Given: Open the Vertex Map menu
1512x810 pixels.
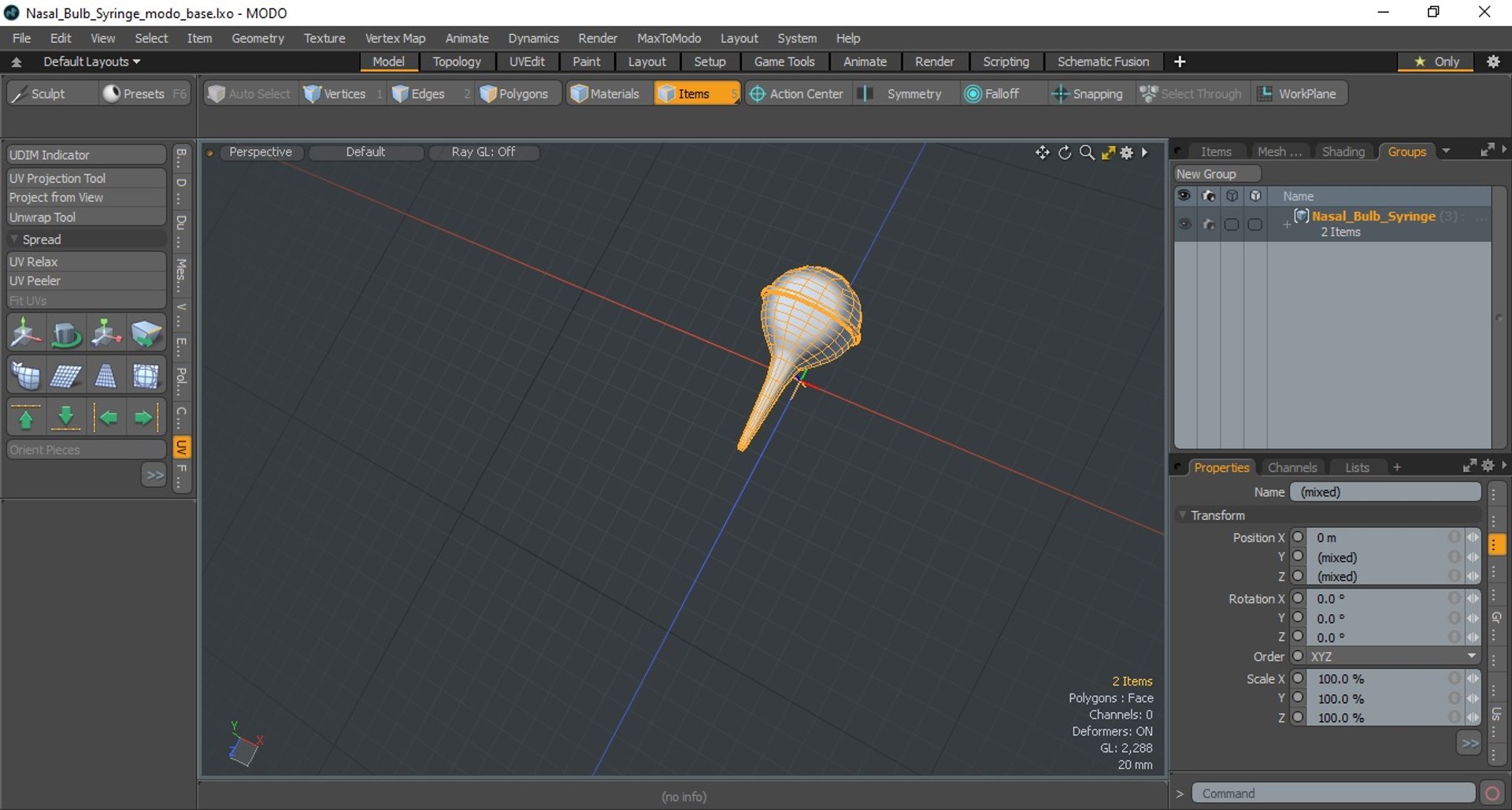Looking at the screenshot, I should point(395,38).
